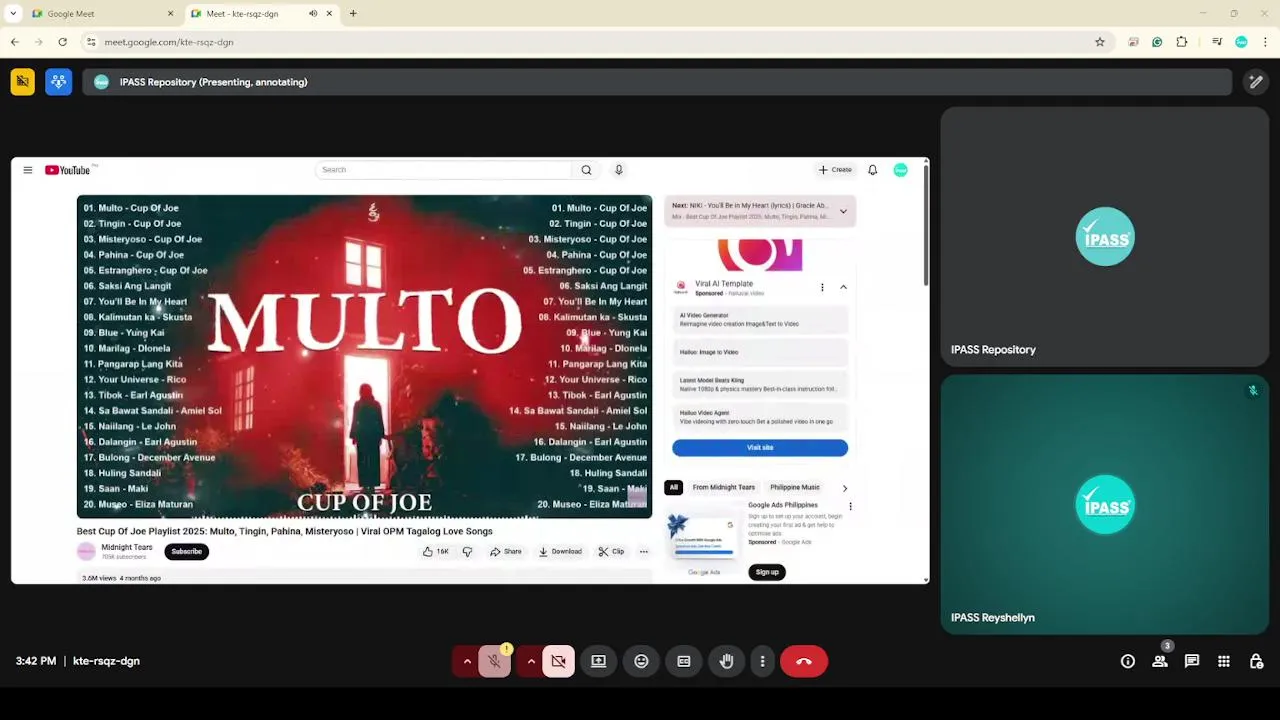Leave call with red hang-up button
The height and width of the screenshot is (720, 1280).
(804, 661)
